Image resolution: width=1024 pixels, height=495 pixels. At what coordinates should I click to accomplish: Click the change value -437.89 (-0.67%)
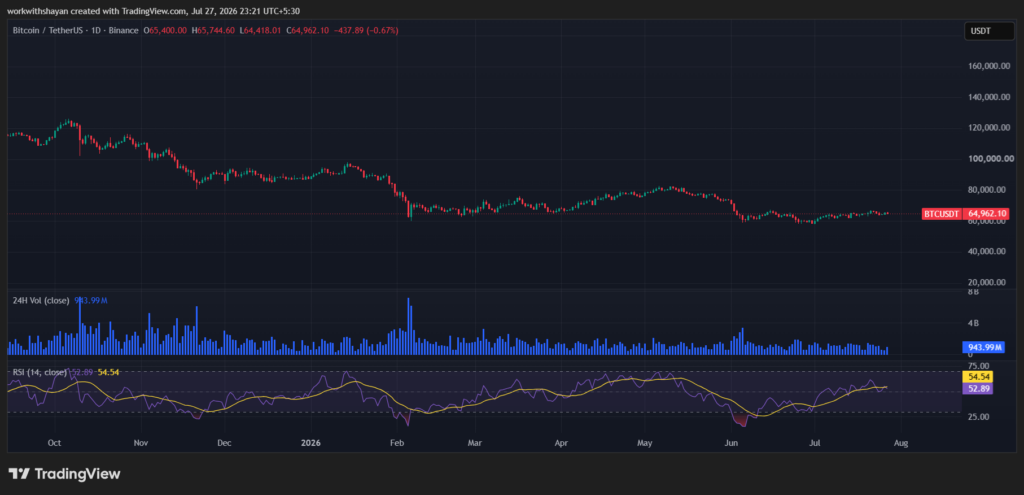367,31
